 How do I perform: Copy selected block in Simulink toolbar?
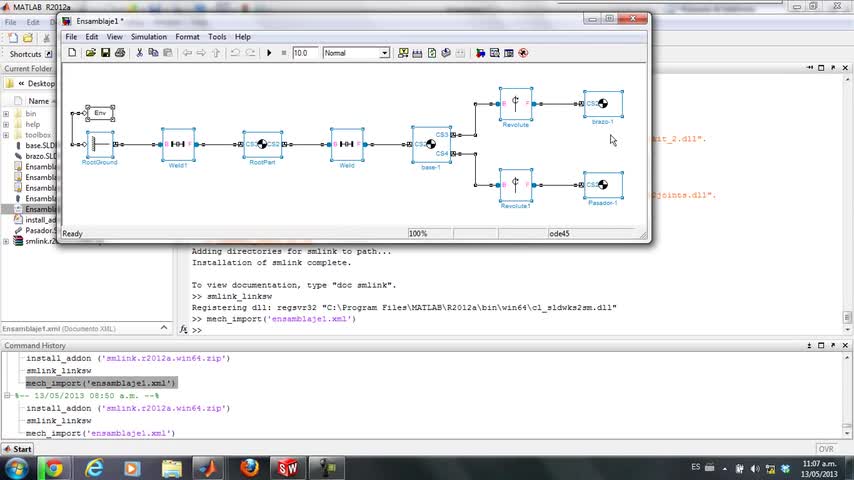[154, 53]
